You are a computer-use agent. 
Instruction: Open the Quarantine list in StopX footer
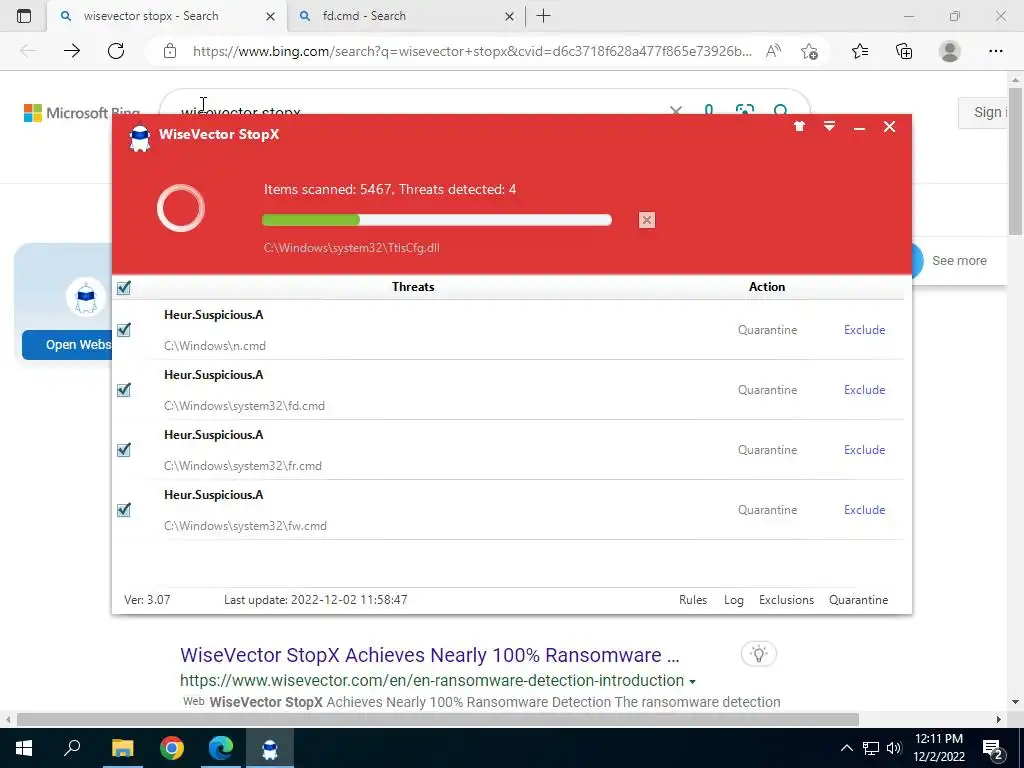tap(858, 600)
